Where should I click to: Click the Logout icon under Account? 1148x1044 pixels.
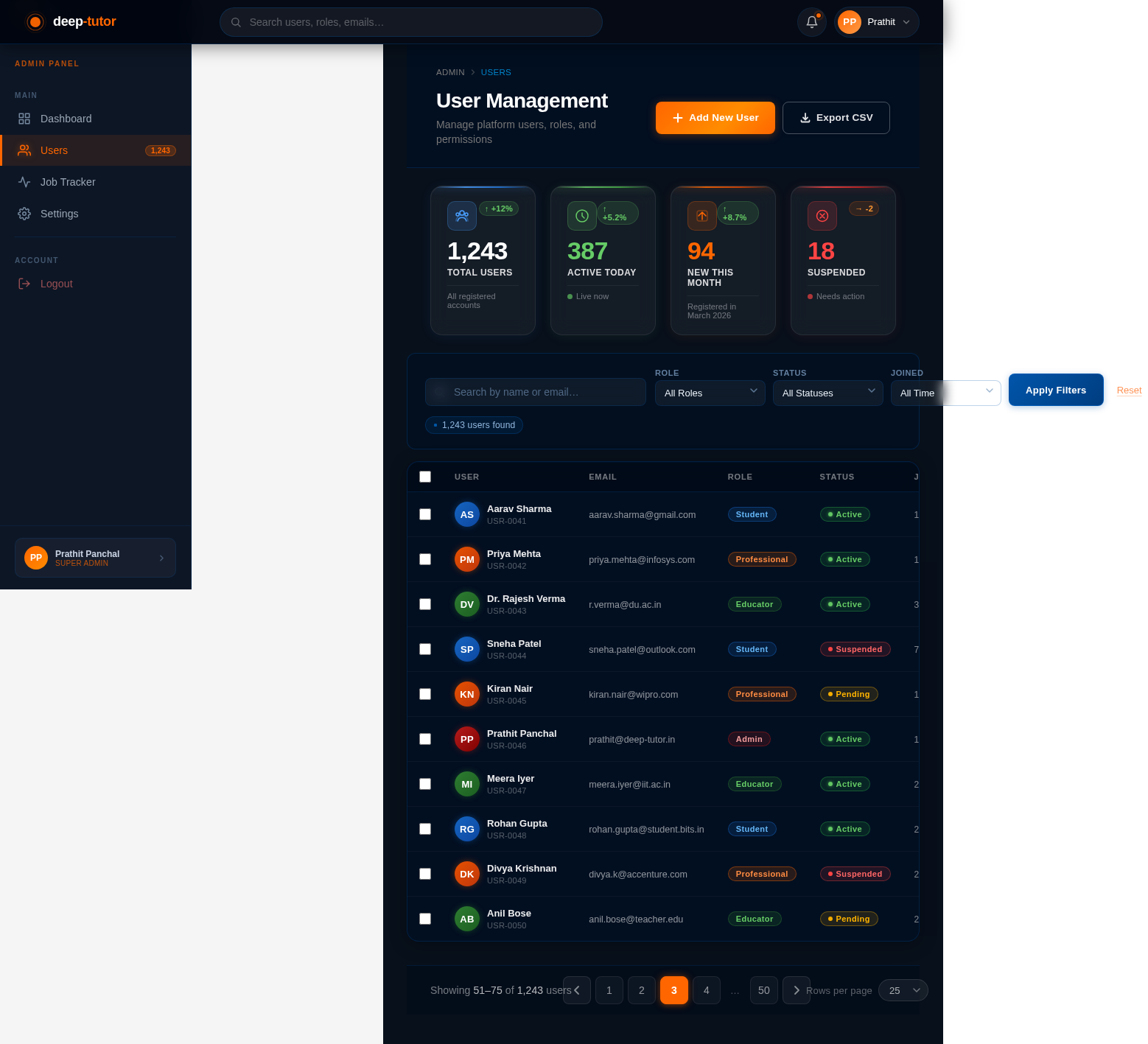pos(24,284)
